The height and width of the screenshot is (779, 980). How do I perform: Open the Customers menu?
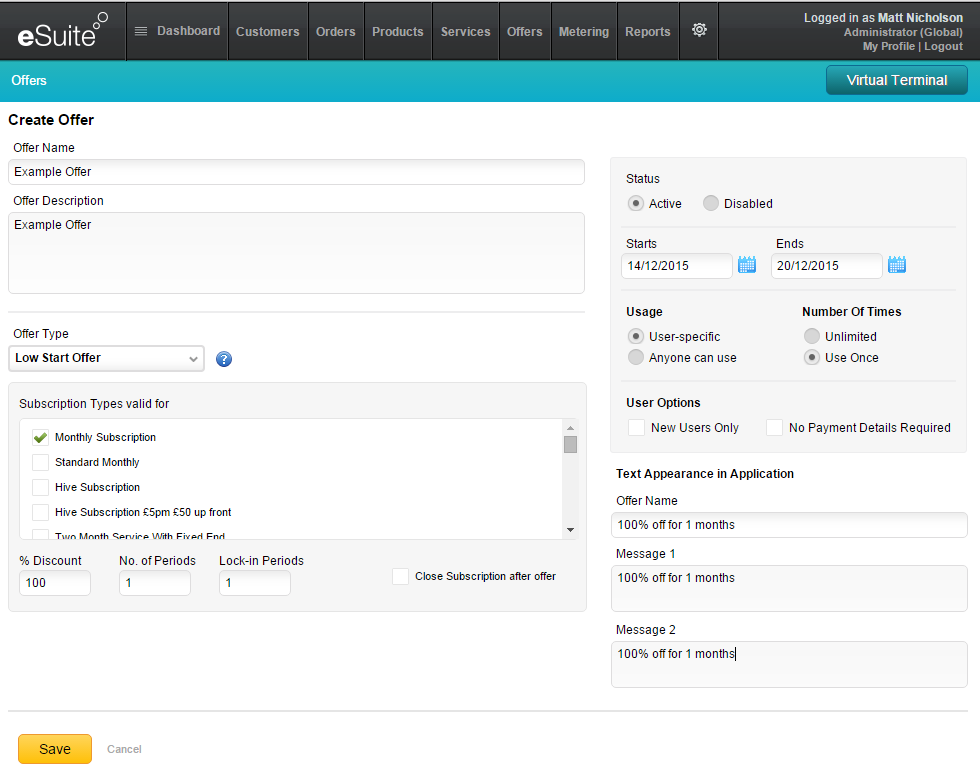point(267,31)
